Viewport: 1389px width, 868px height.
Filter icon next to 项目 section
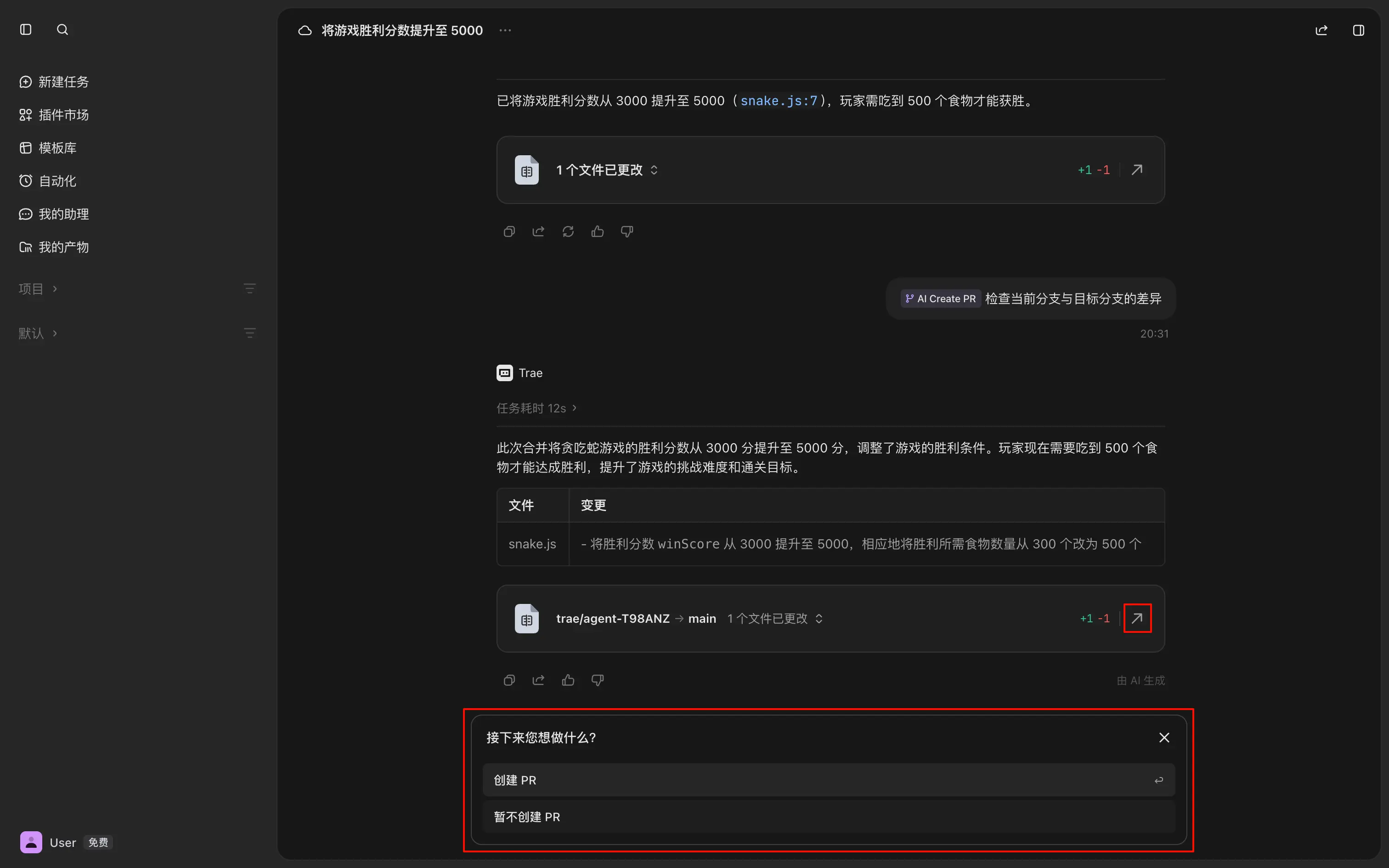coord(250,288)
